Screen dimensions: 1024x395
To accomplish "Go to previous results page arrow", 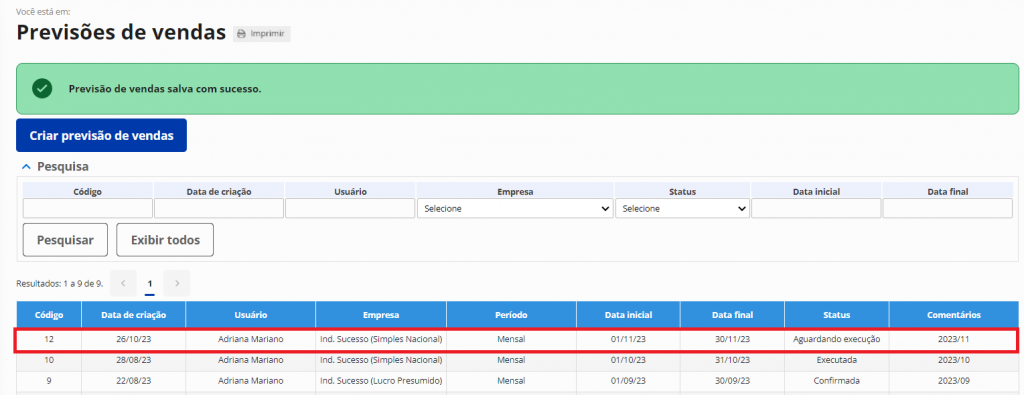I will pyautogui.click(x=123, y=283).
